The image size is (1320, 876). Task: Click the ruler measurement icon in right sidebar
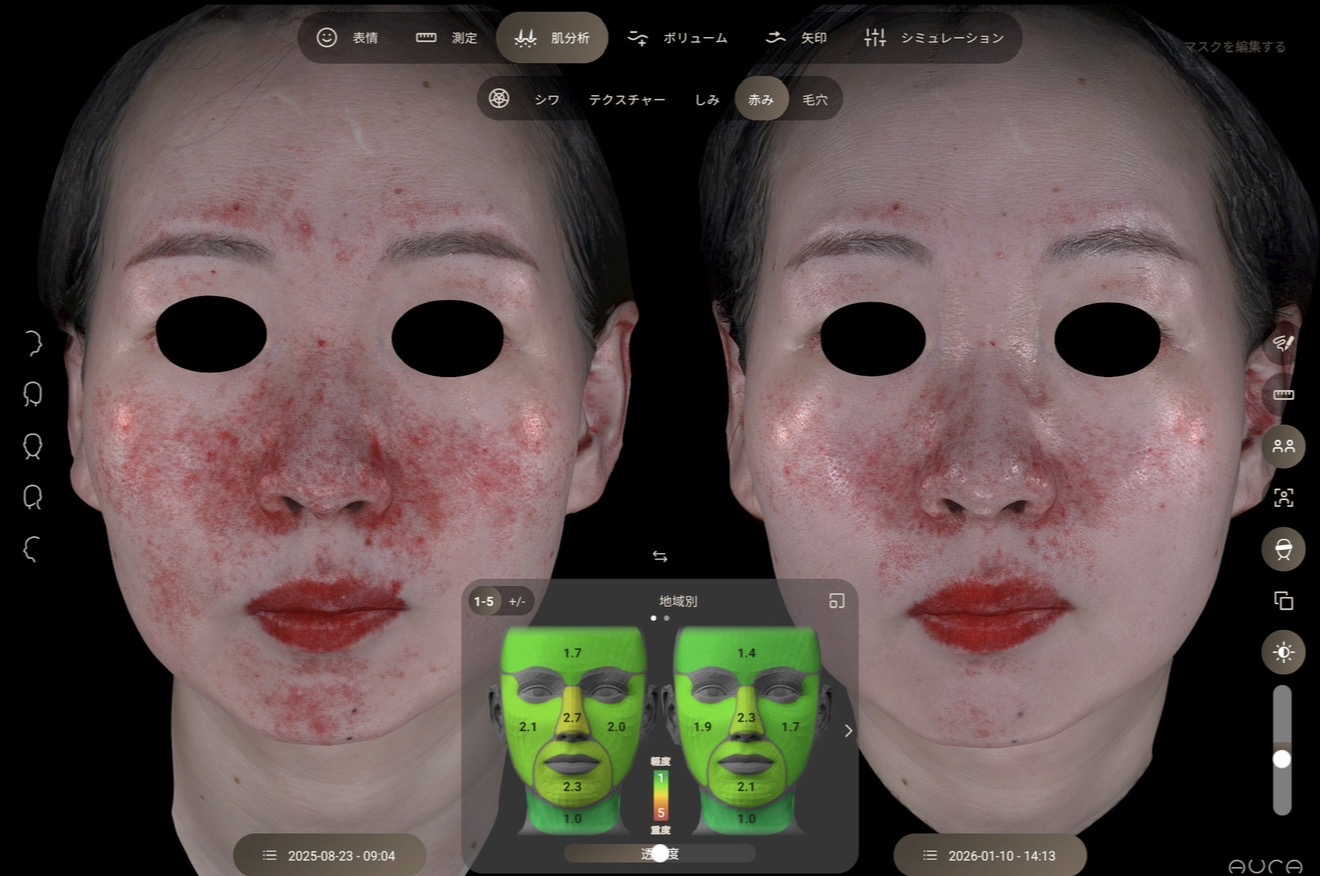click(x=1283, y=395)
